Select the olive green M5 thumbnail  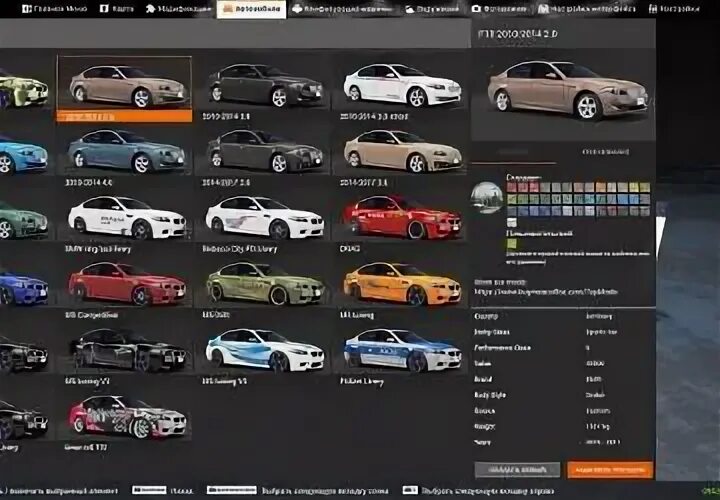point(264,283)
